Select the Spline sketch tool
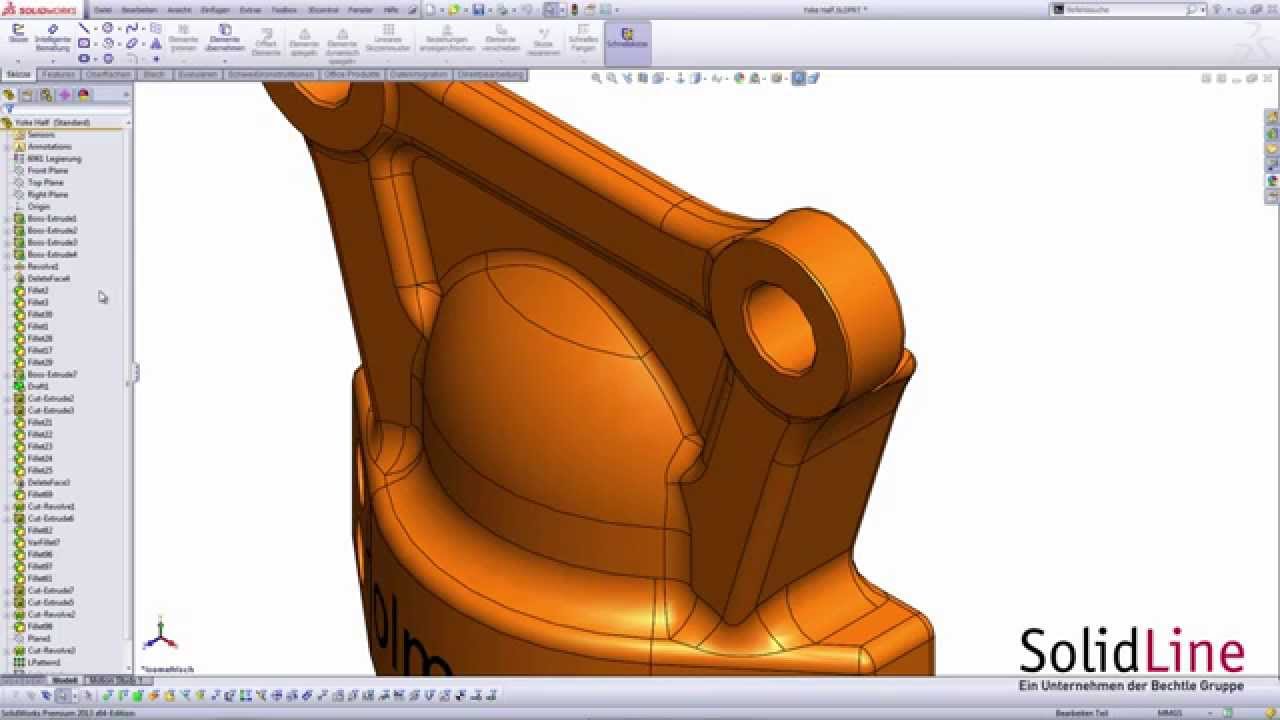This screenshot has height=720, width=1280. pyautogui.click(x=132, y=29)
